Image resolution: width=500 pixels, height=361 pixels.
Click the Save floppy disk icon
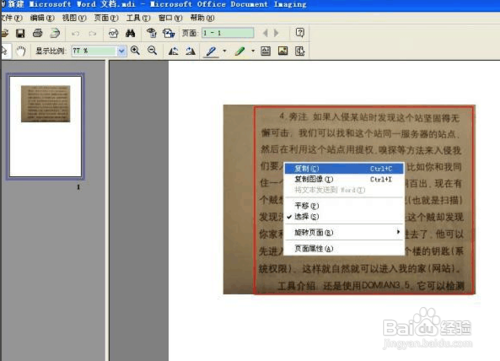coord(20,33)
